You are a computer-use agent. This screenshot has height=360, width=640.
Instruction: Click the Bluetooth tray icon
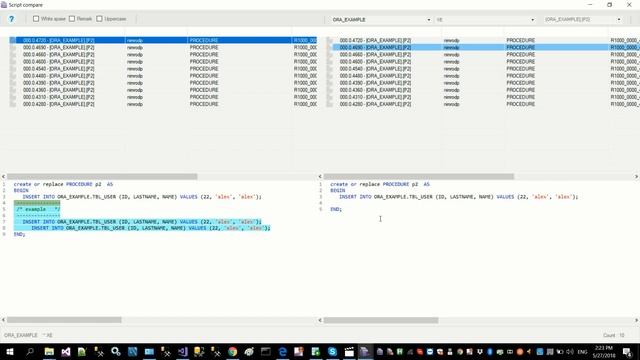click(x=490, y=351)
